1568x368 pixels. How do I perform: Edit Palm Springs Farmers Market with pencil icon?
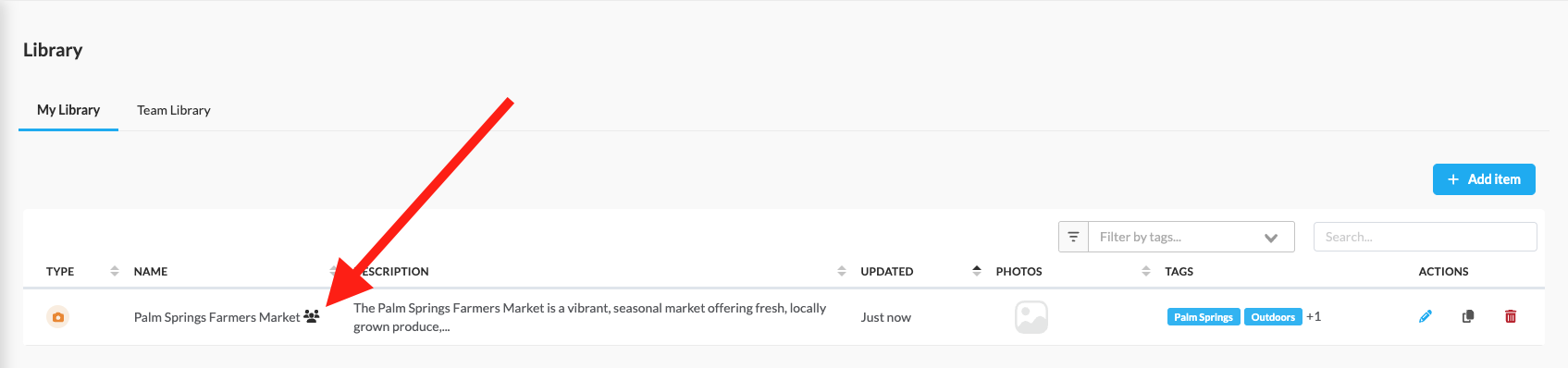[x=1426, y=316]
